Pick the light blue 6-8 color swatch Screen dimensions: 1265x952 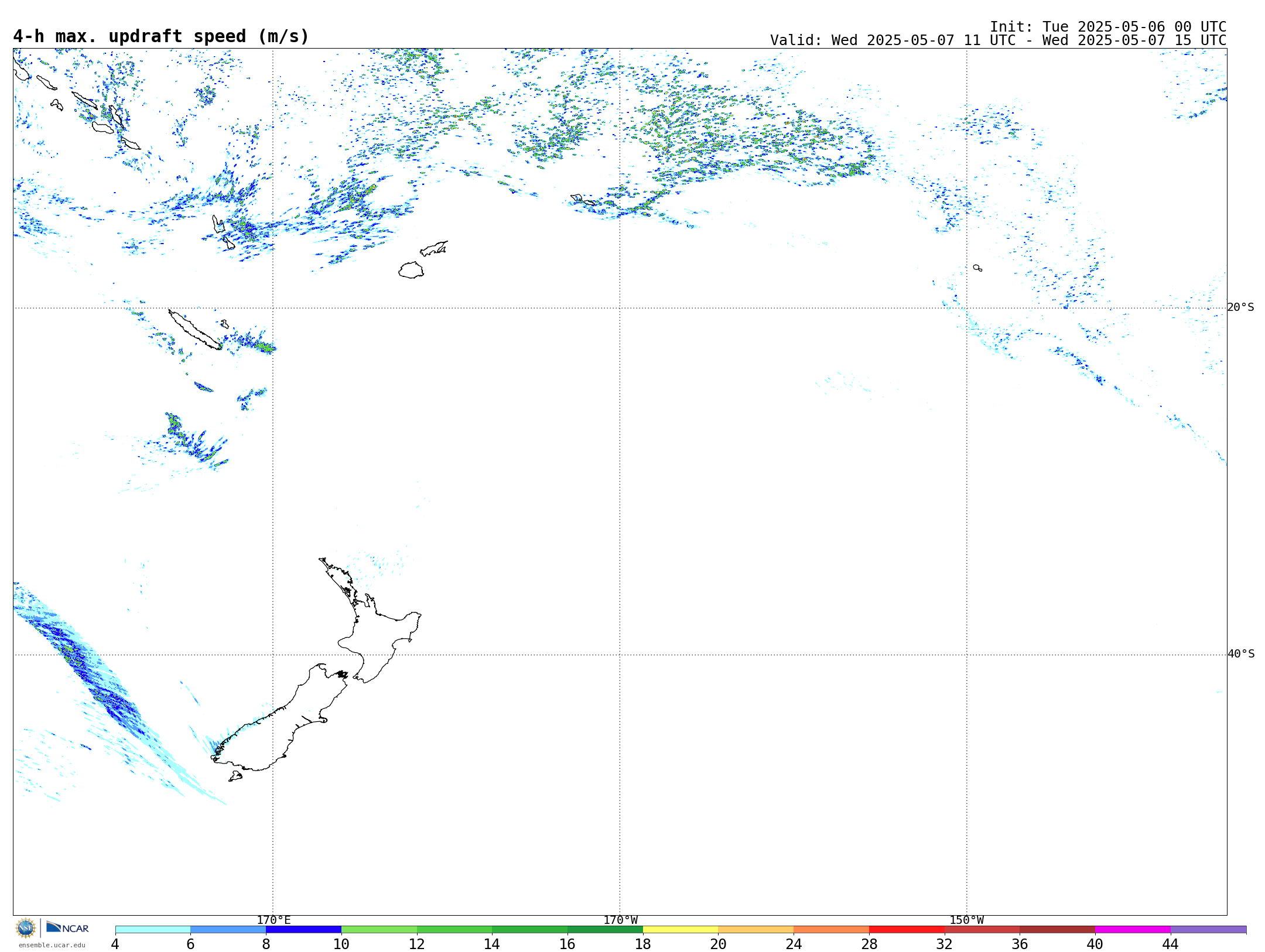(x=228, y=930)
